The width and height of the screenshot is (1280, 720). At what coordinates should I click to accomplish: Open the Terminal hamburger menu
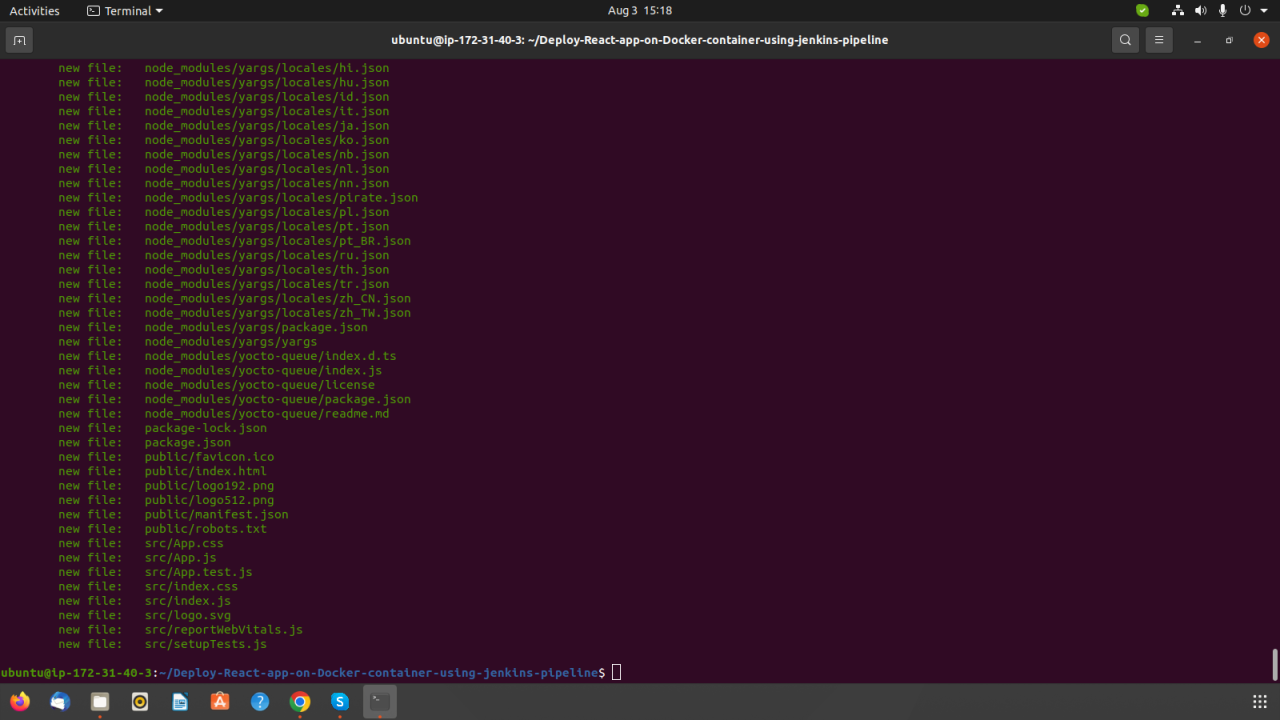(x=1159, y=40)
